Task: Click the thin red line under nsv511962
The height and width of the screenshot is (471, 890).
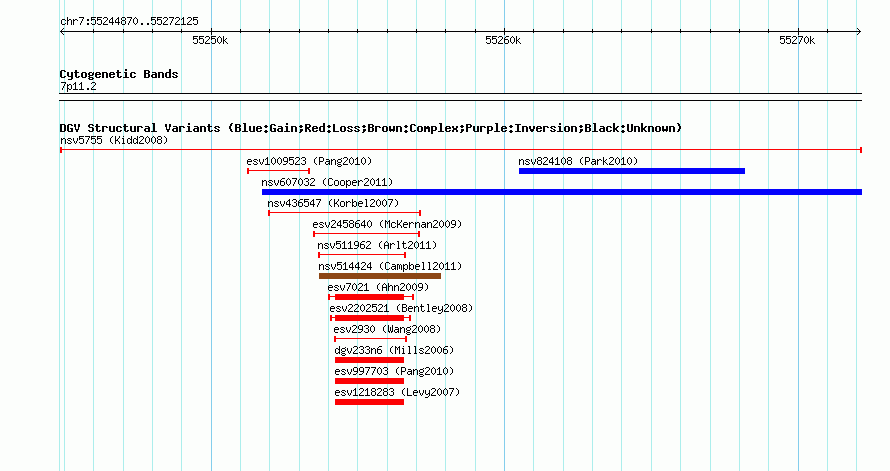Action: pos(362,255)
